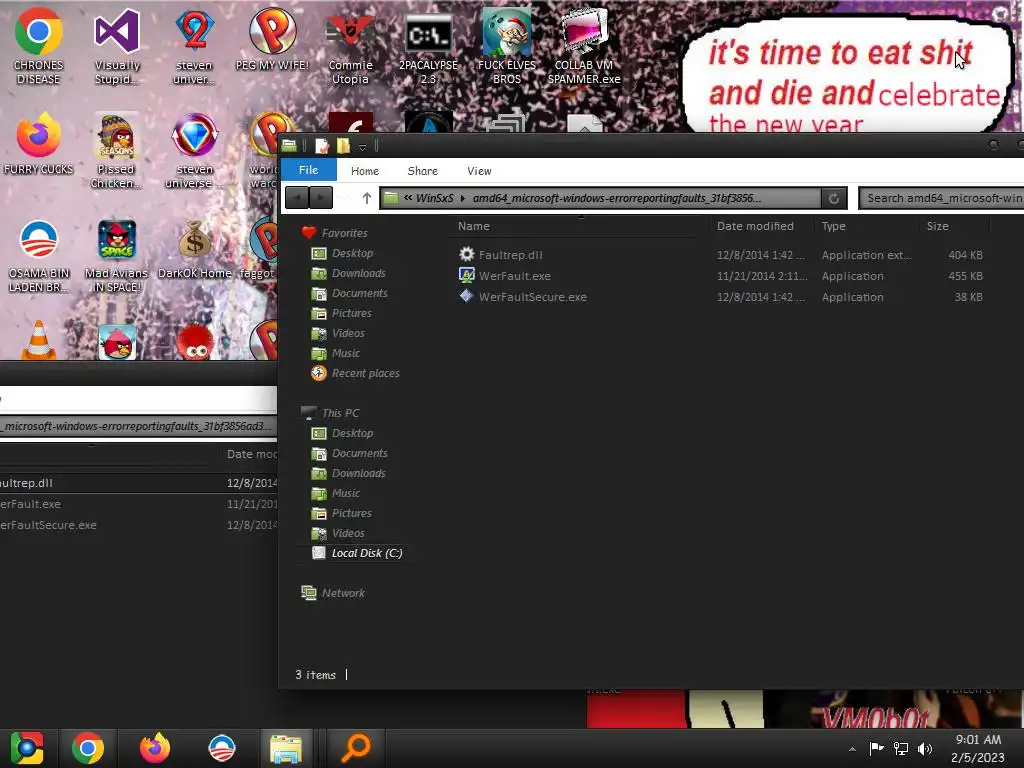Open the DarkOK Home money bag icon
The height and width of the screenshot is (768, 1024).
pyautogui.click(x=195, y=248)
